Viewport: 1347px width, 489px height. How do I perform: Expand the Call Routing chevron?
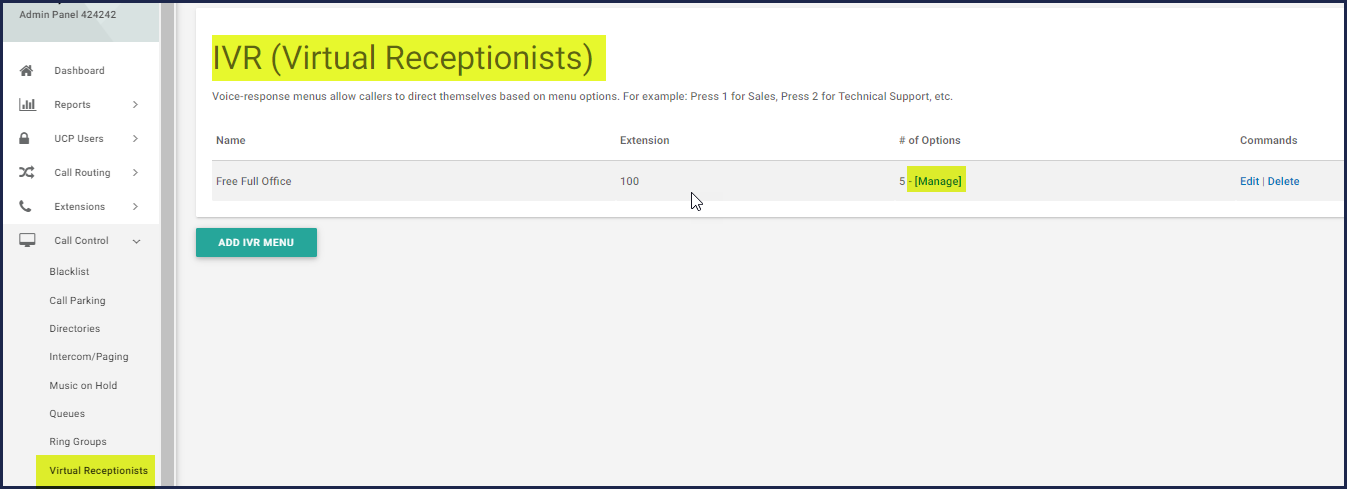pos(135,173)
